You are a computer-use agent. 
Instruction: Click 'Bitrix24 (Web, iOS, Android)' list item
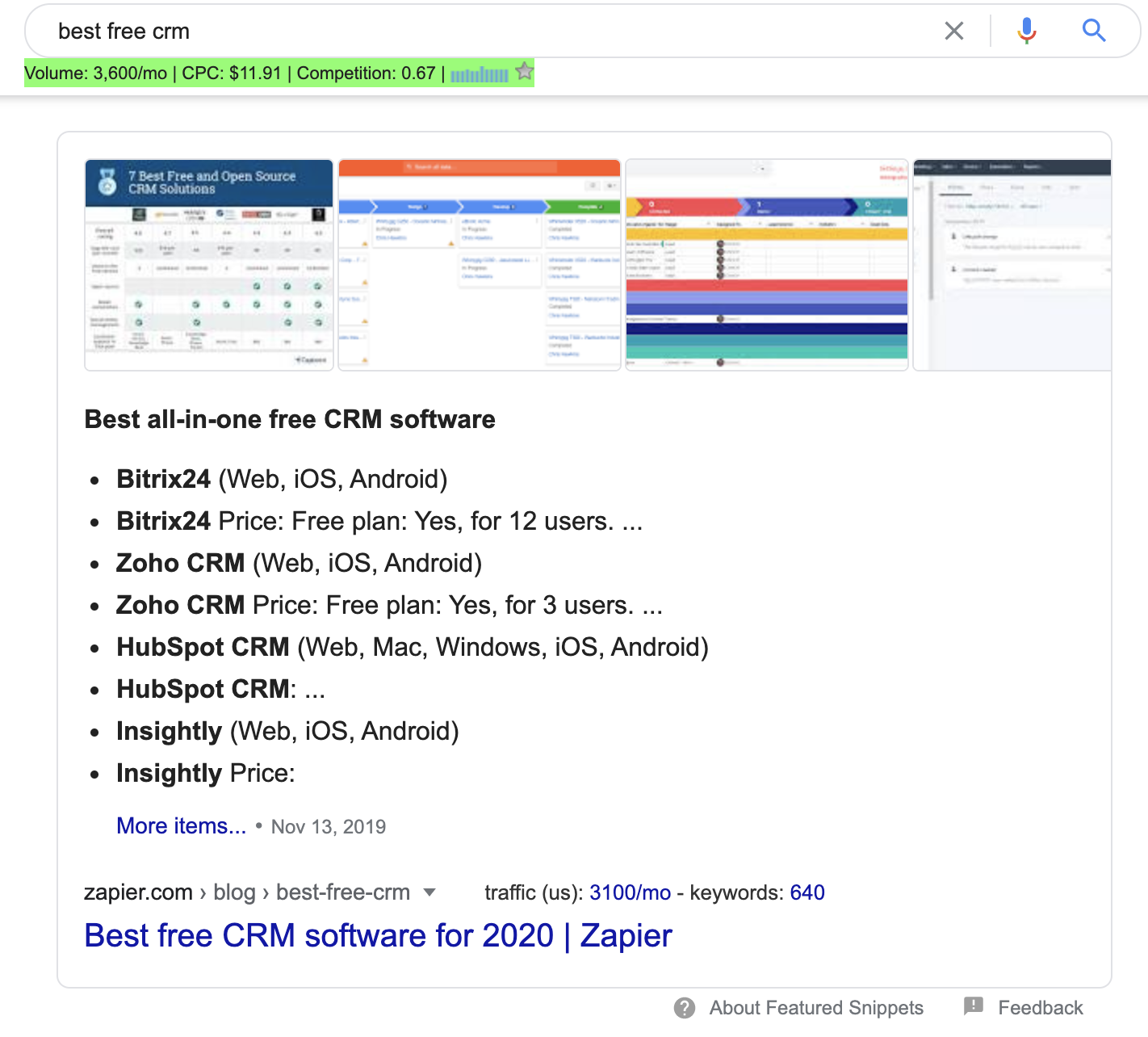[x=282, y=479]
